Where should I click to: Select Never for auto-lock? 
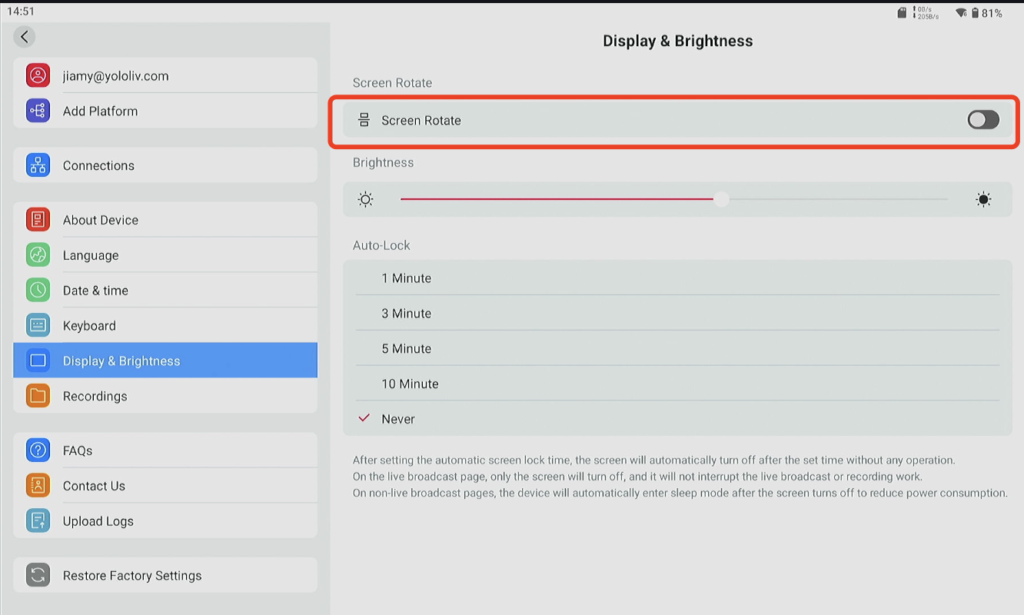[x=677, y=418]
